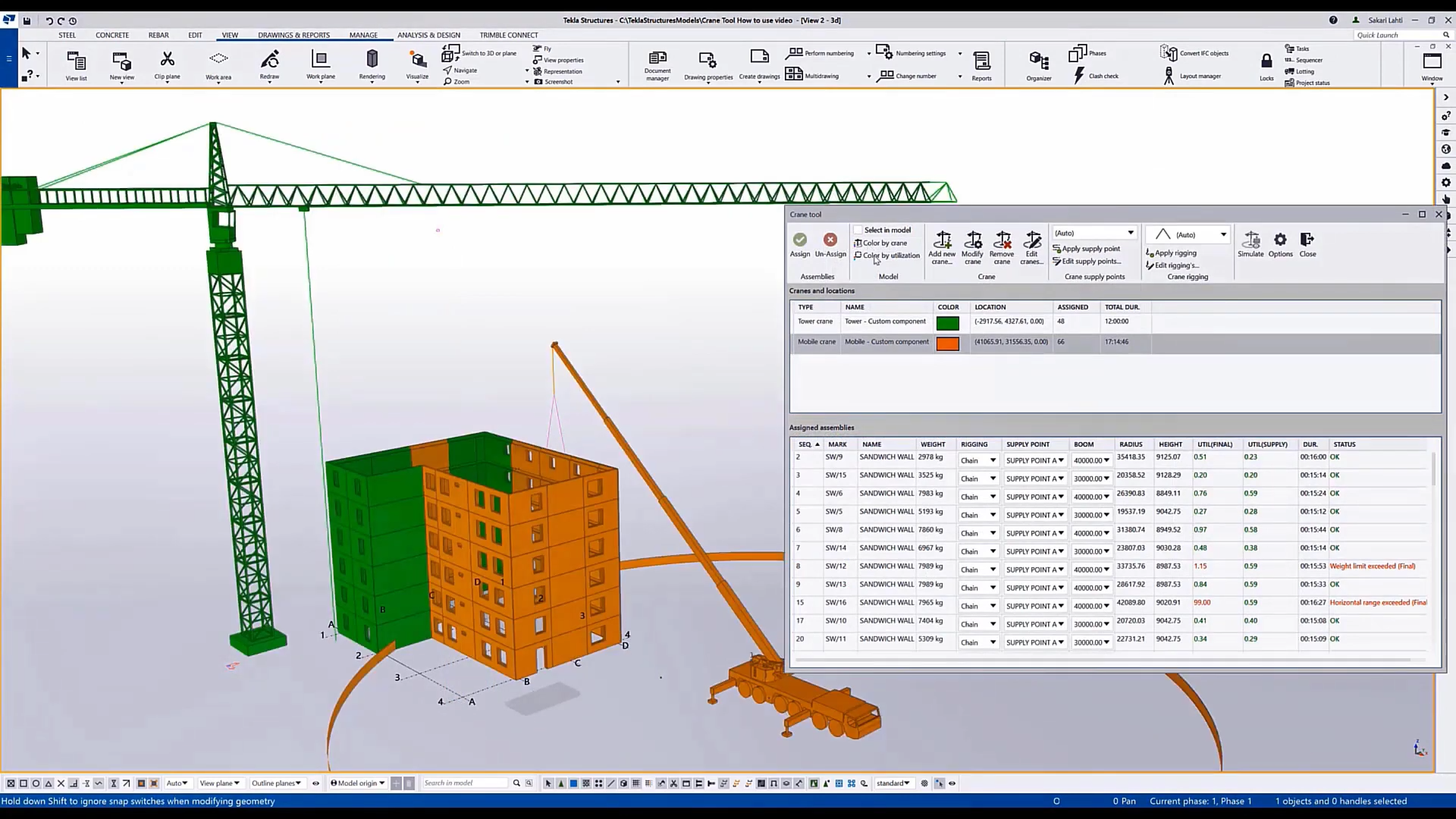1456x819 pixels.
Task: Open the TRIMBLE CONNECT tab
Action: pyautogui.click(x=509, y=35)
